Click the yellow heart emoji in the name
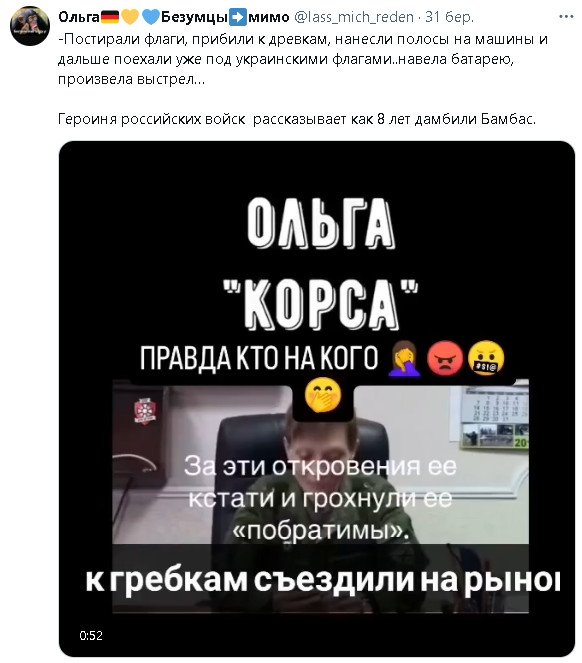Image resolution: width=582 pixels, height=663 pixels. (x=130, y=17)
